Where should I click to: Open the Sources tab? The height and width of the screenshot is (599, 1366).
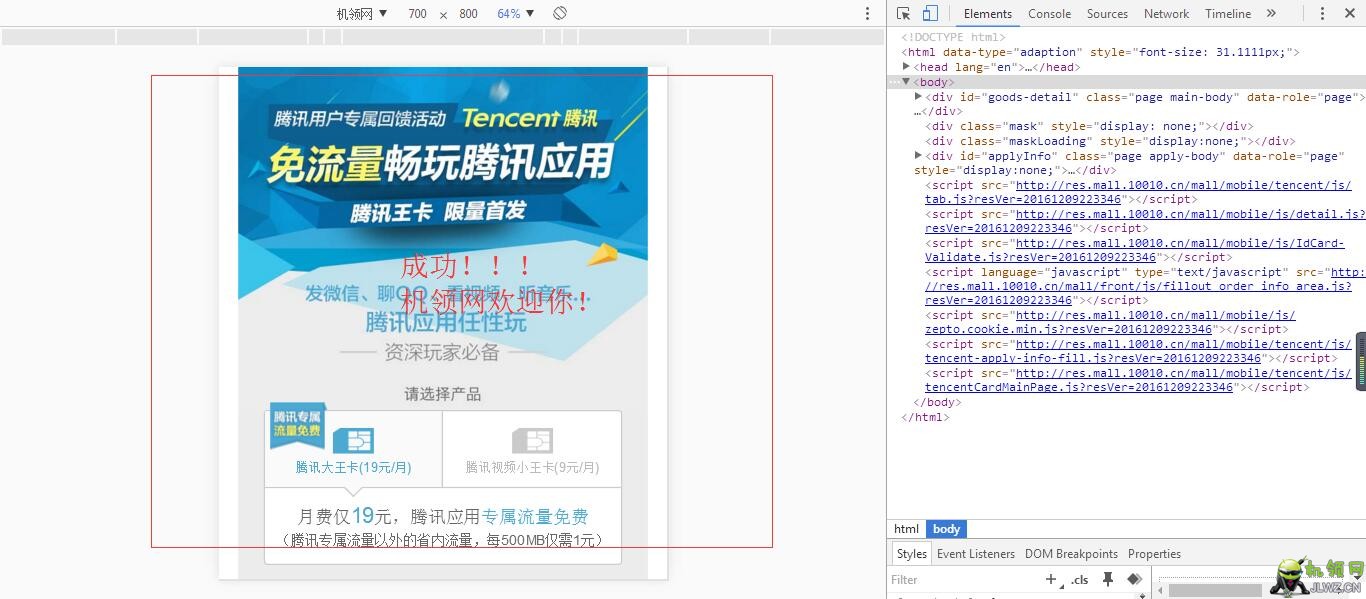pyautogui.click(x=1107, y=14)
